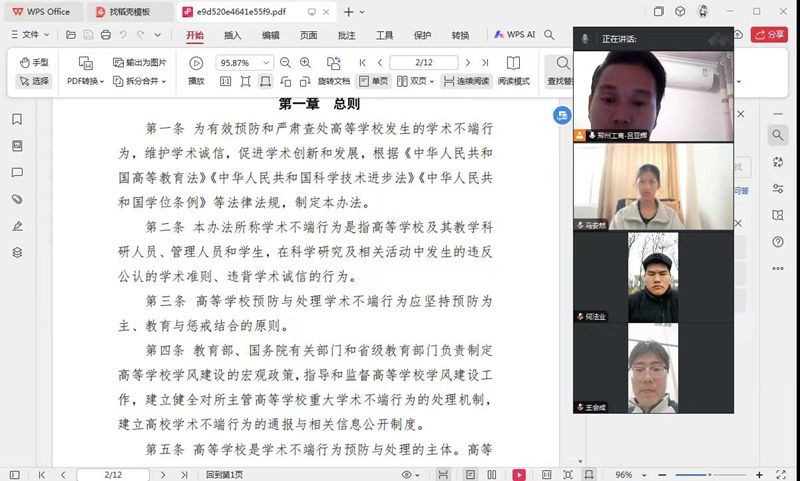
Task: Click zoom plus beside the slider
Action: 759,475
